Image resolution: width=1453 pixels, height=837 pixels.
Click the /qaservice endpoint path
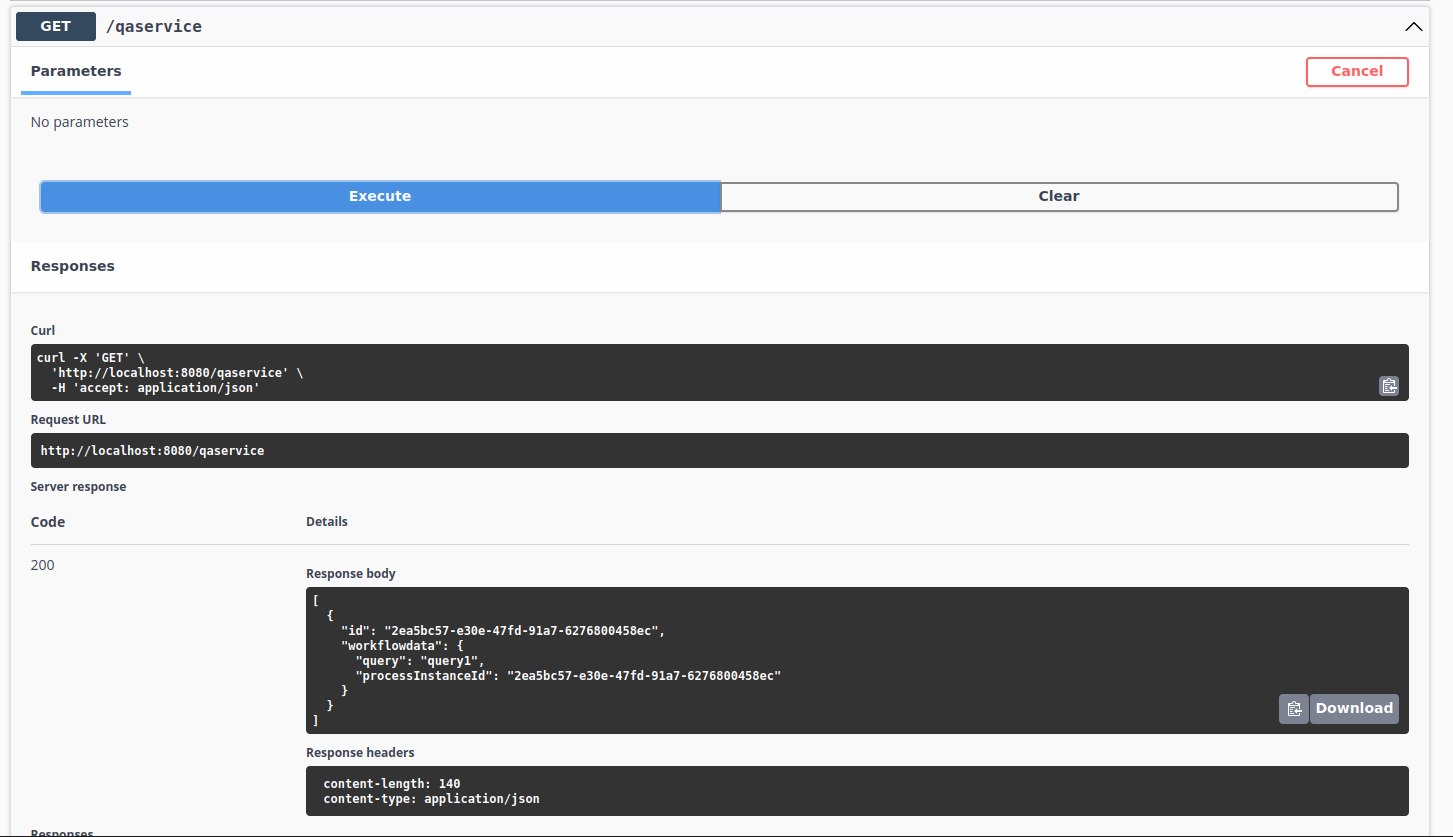click(154, 27)
